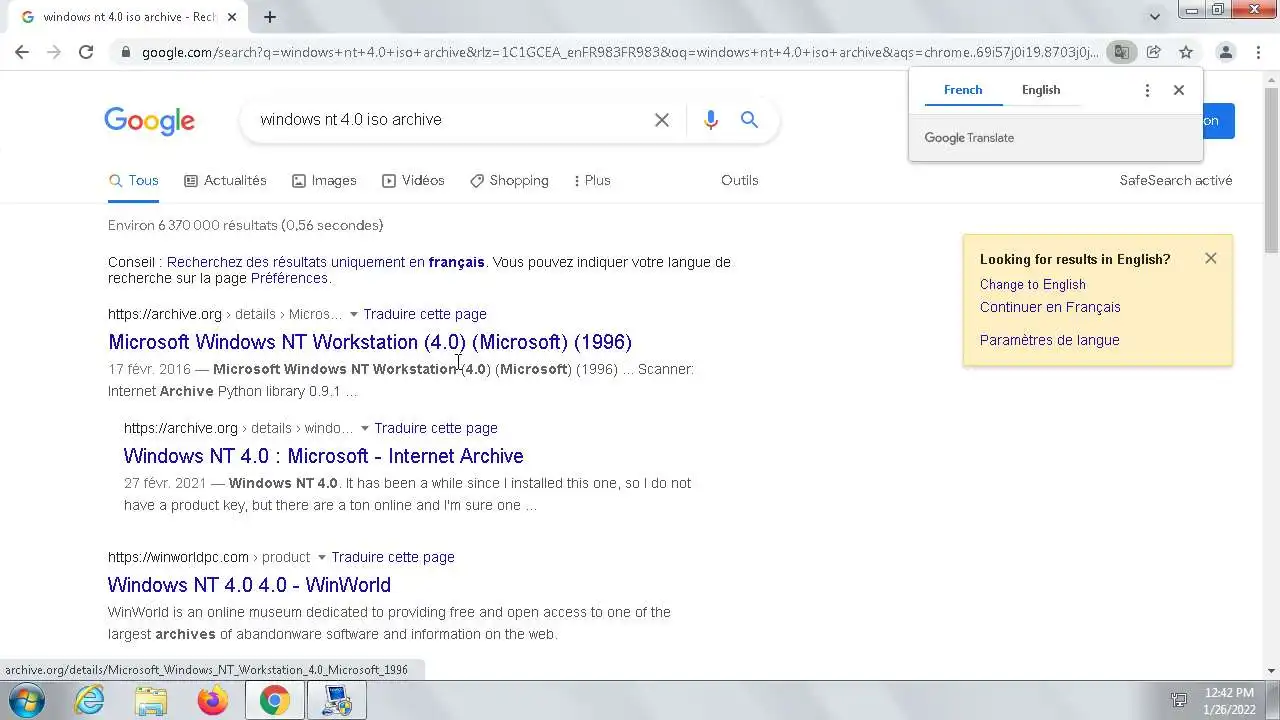The image size is (1280, 720).
Task: Click Recherchez des résultats uniquement en français
Action: pyautogui.click(x=326, y=262)
